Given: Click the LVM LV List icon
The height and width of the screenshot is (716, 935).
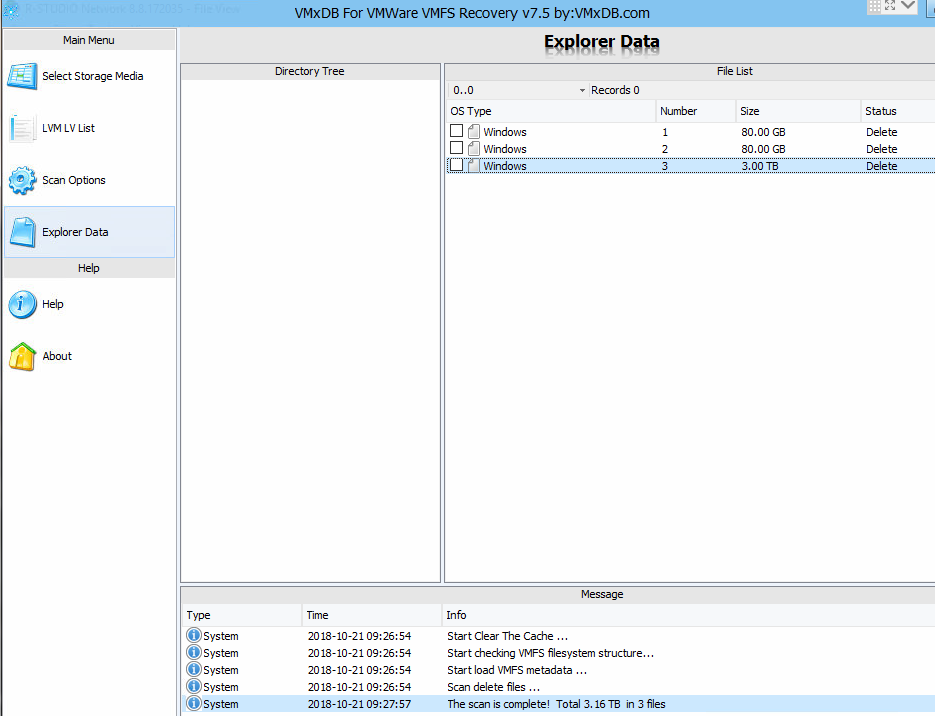Looking at the screenshot, I should click(x=22, y=128).
